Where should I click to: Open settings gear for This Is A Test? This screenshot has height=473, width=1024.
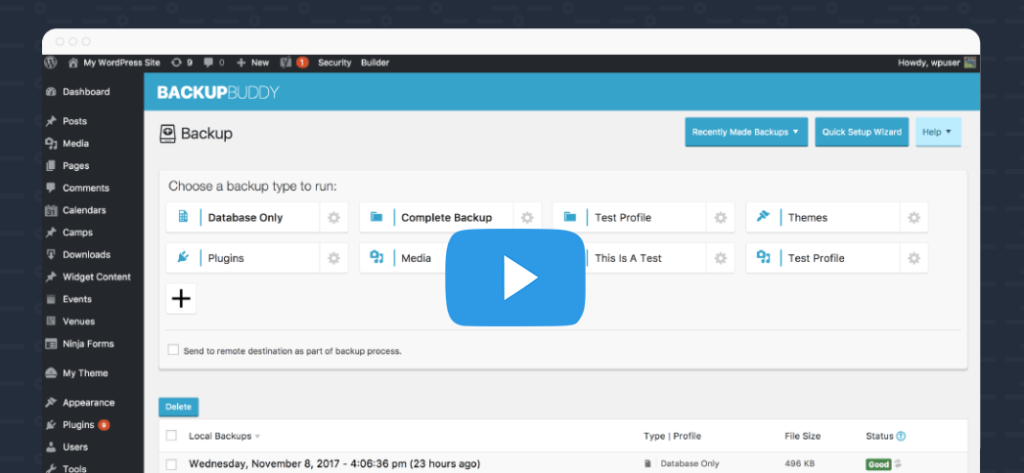720,258
